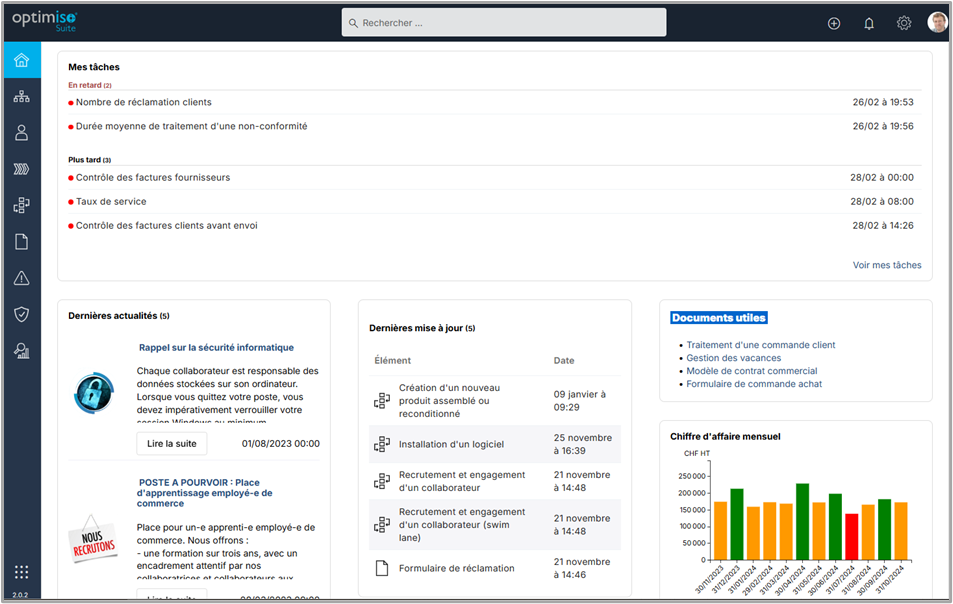Screen dimensions: 953x604
Task: Open the apps grid icon in sidebar
Action: click(21, 572)
